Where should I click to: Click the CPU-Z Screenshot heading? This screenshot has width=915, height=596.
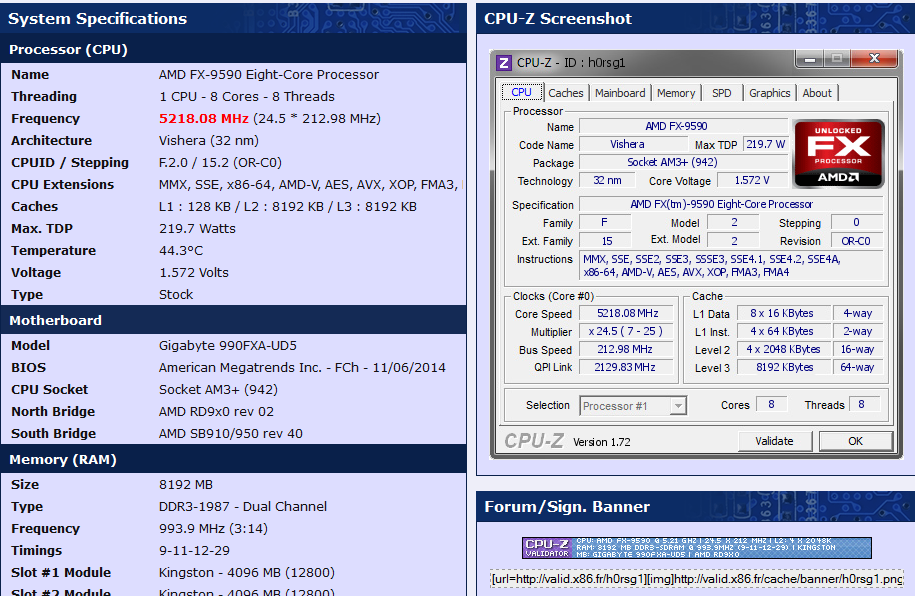558,19
